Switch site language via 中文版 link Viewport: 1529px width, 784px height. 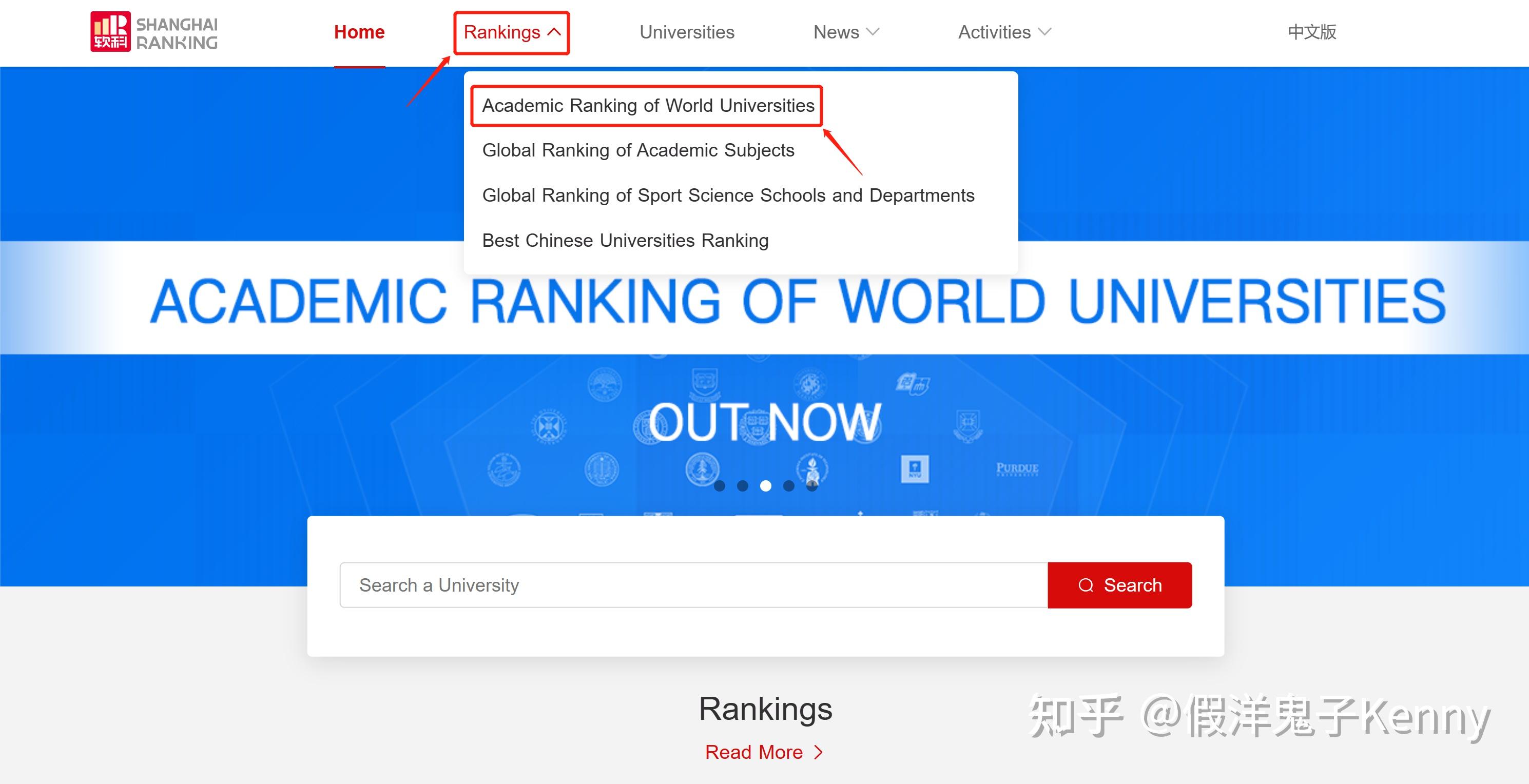coord(1312,32)
